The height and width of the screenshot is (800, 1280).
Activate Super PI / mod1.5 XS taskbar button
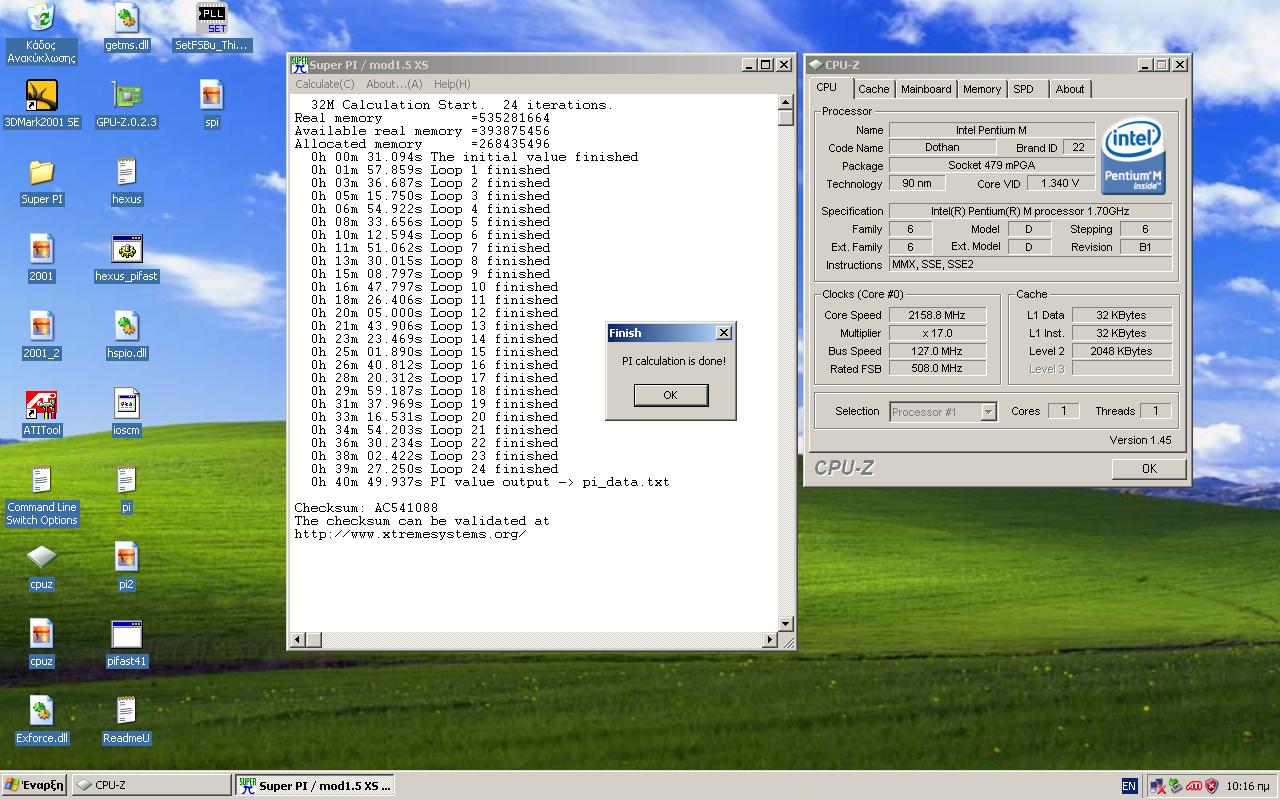(x=315, y=786)
